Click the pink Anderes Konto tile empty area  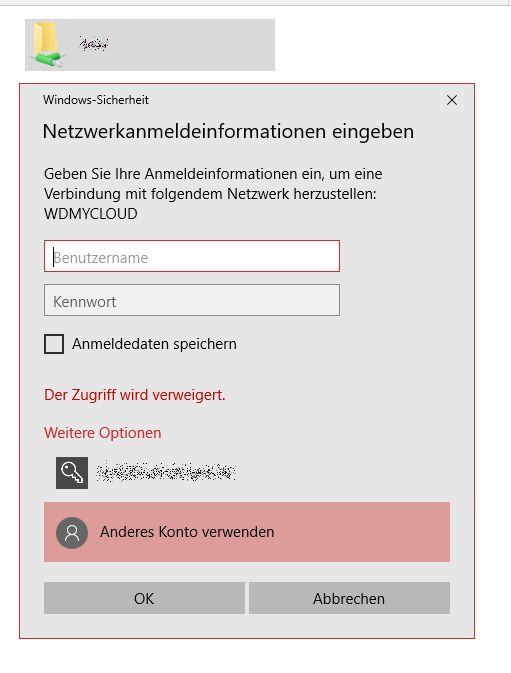pos(363,532)
